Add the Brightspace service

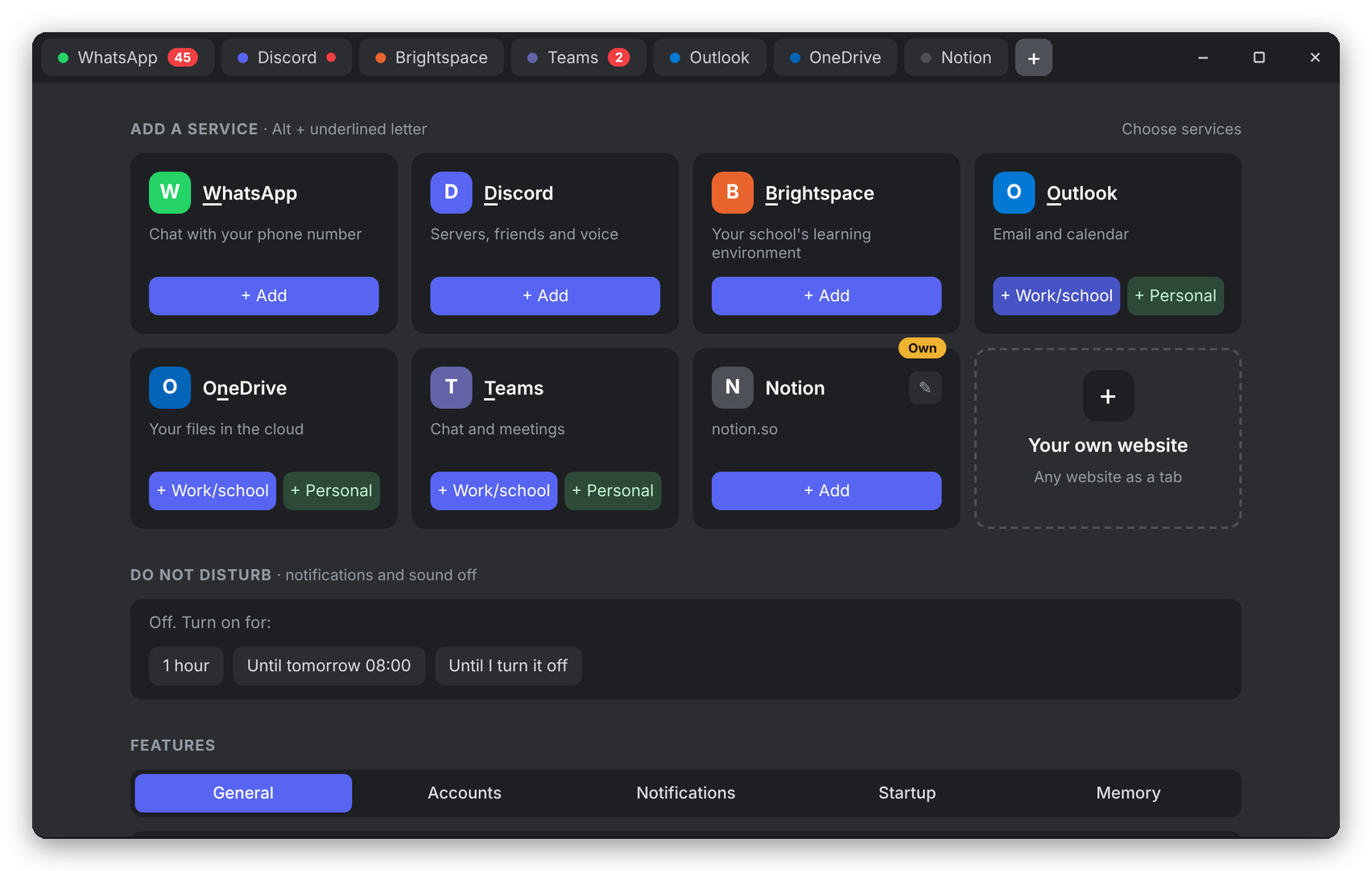point(826,295)
